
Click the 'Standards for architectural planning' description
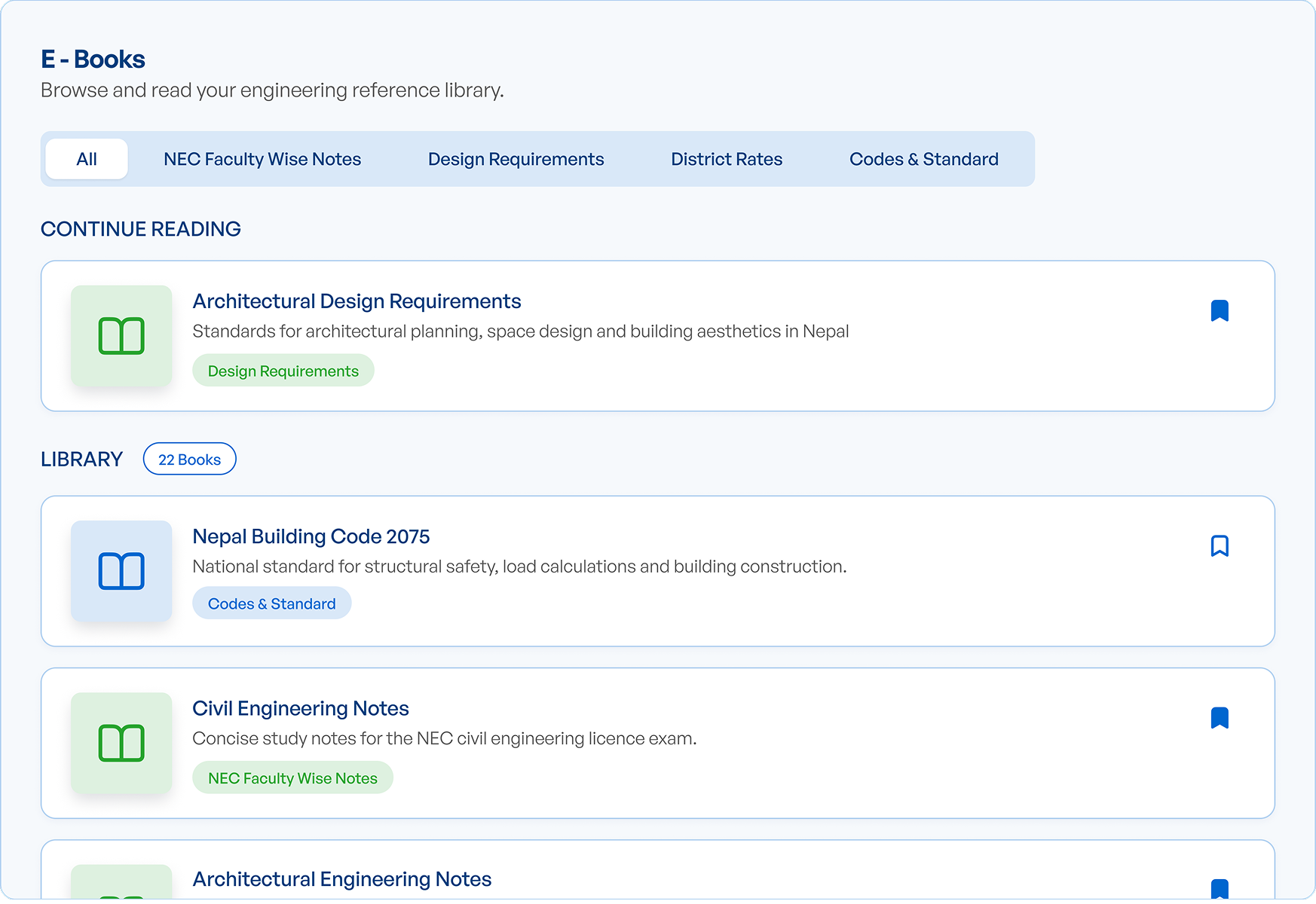pyautogui.click(x=521, y=331)
